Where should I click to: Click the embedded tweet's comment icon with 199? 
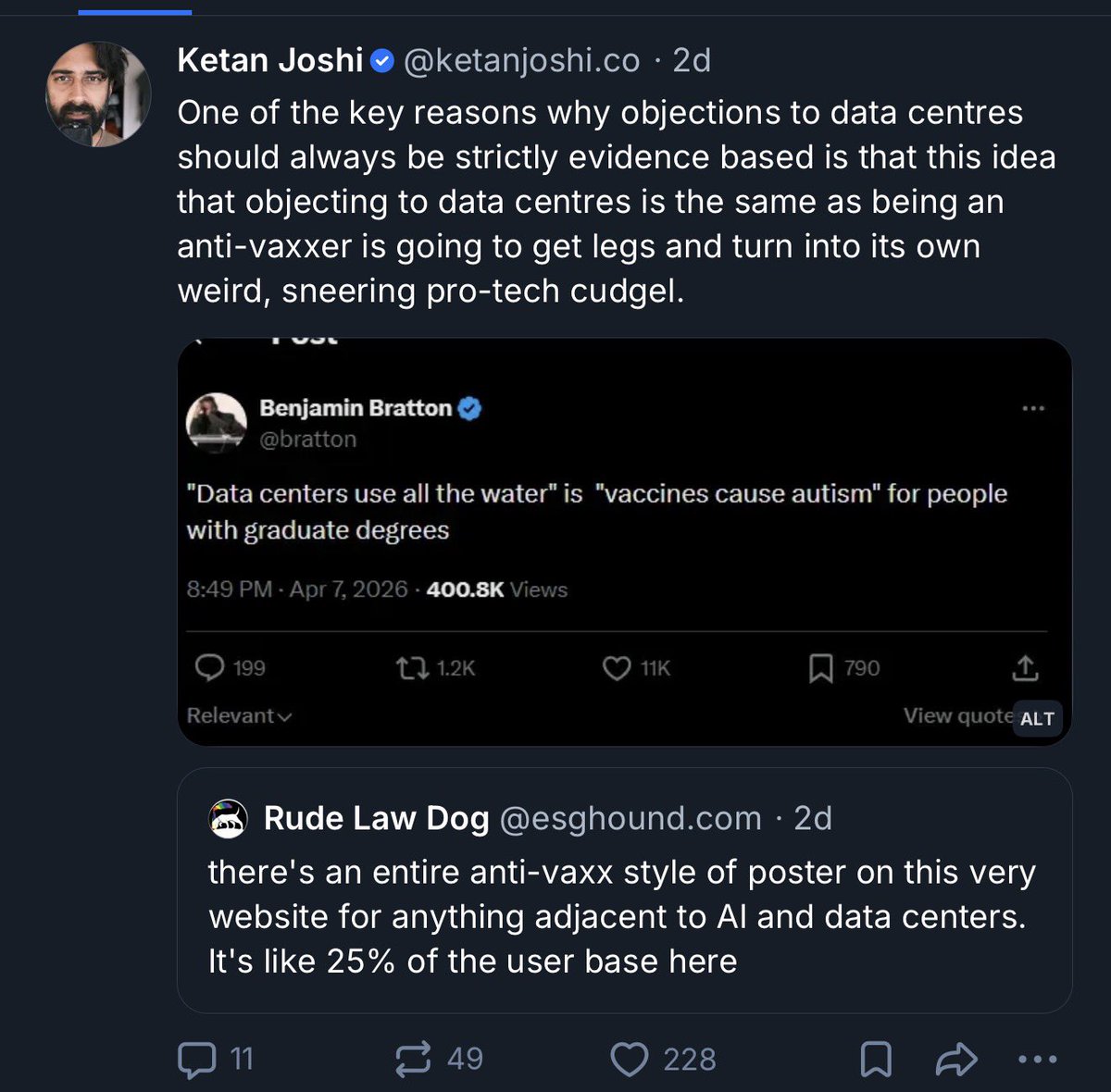210,668
